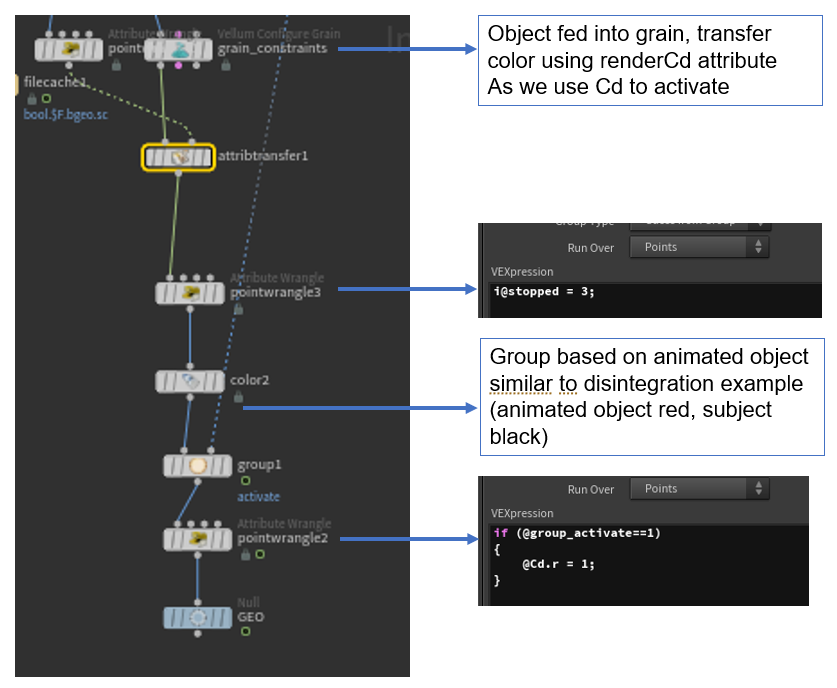Image resolution: width=837 pixels, height=688 pixels.
Task: Expand the partially hidden Group Type dropdown
Action: pos(698,223)
